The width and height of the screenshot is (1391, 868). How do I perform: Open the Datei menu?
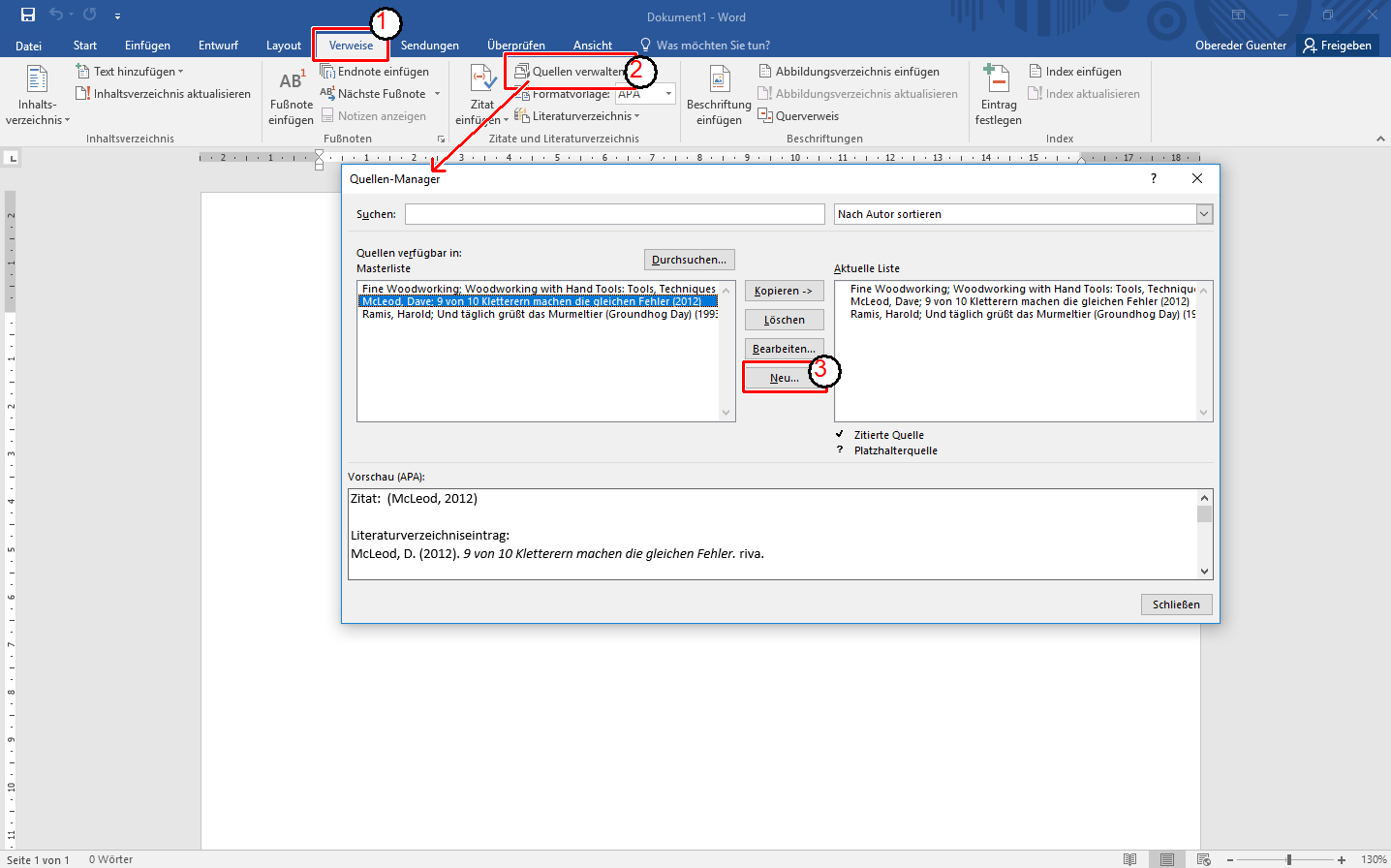click(28, 46)
